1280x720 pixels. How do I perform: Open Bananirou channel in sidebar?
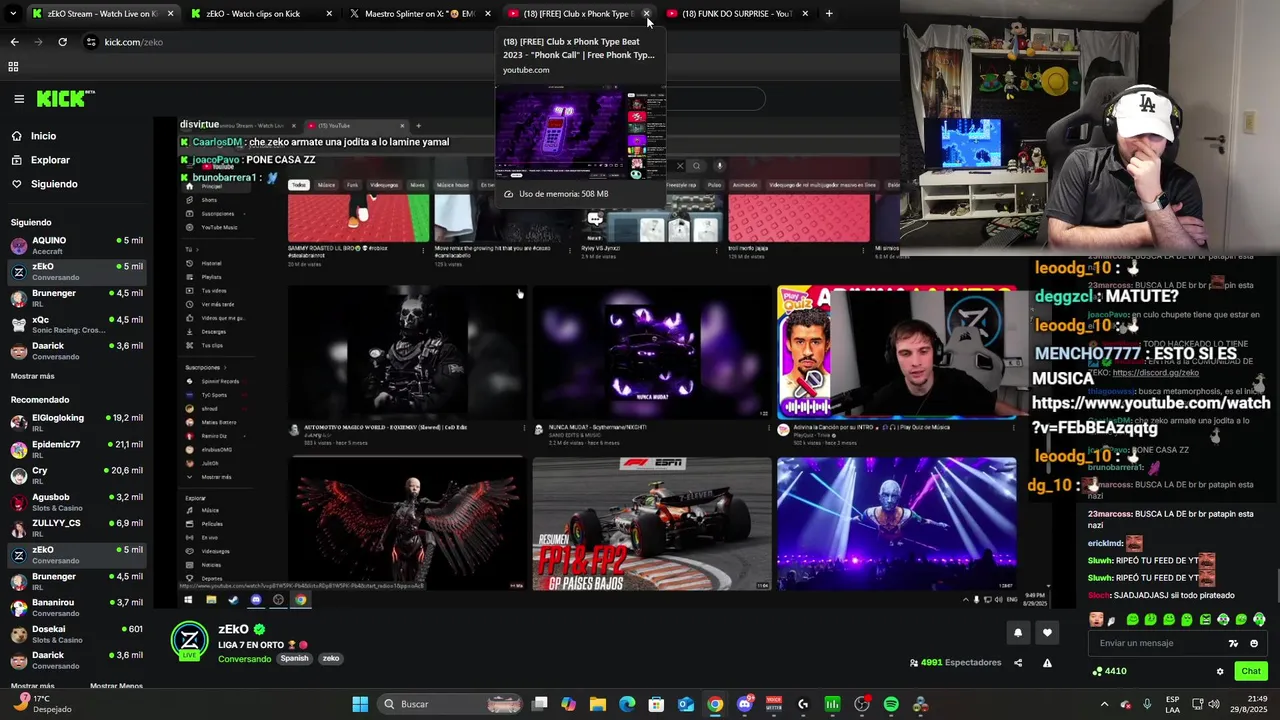pos(76,608)
